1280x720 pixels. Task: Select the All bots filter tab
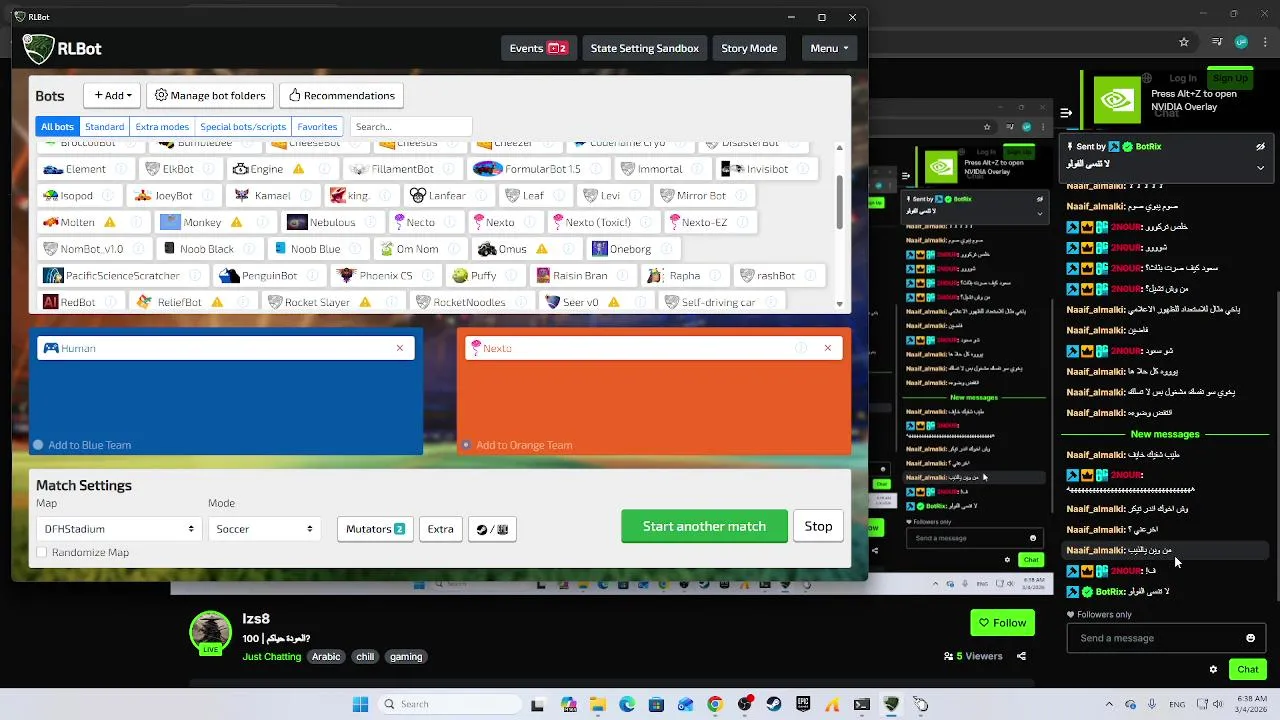(x=57, y=126)
